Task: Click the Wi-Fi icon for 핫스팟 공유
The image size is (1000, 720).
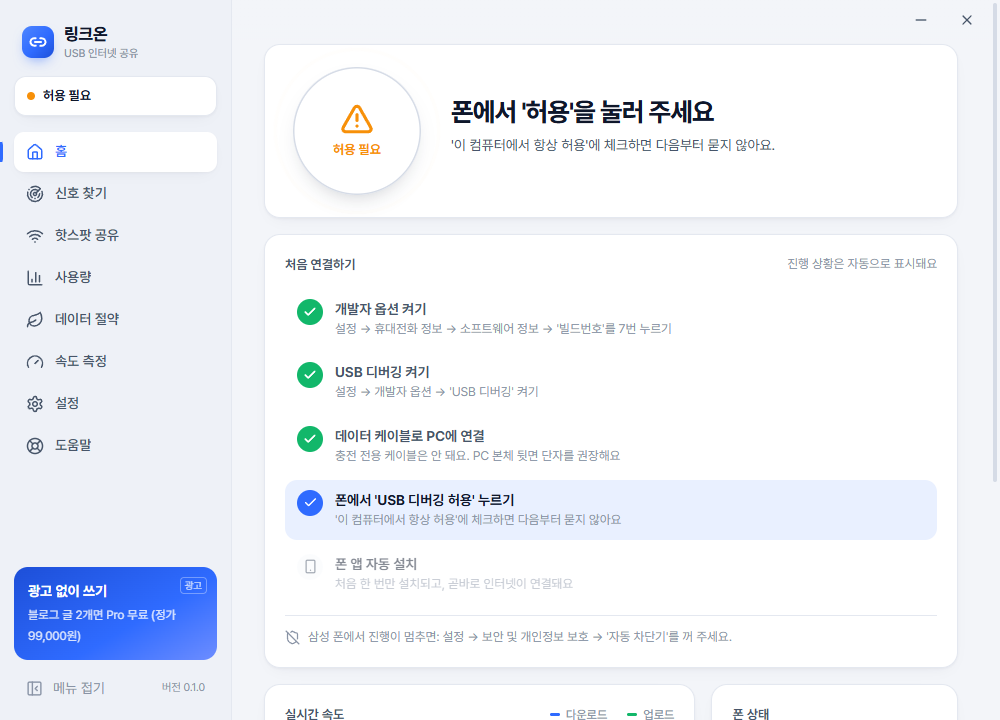Action: 35,236
